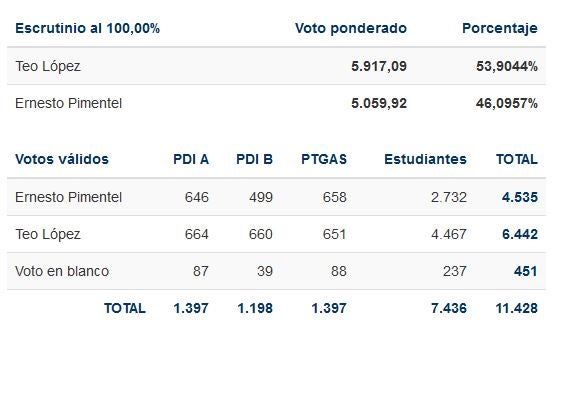Screen dimensions: 564x399
Task: Select the percentage 46,0957%
Action: click(507, 103)
